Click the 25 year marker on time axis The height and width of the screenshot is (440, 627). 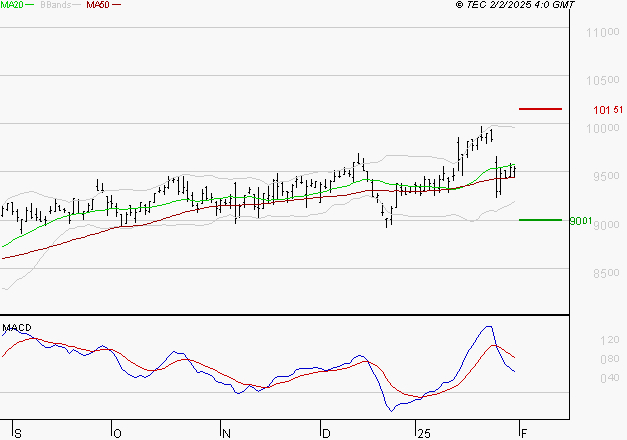[x=424, y=434]
